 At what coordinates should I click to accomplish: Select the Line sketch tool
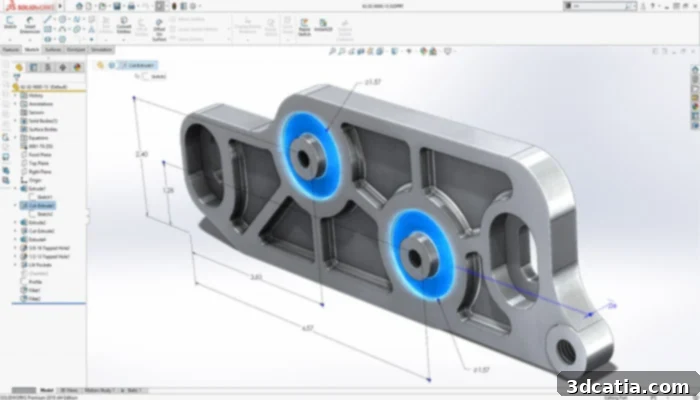click(48, 19)
